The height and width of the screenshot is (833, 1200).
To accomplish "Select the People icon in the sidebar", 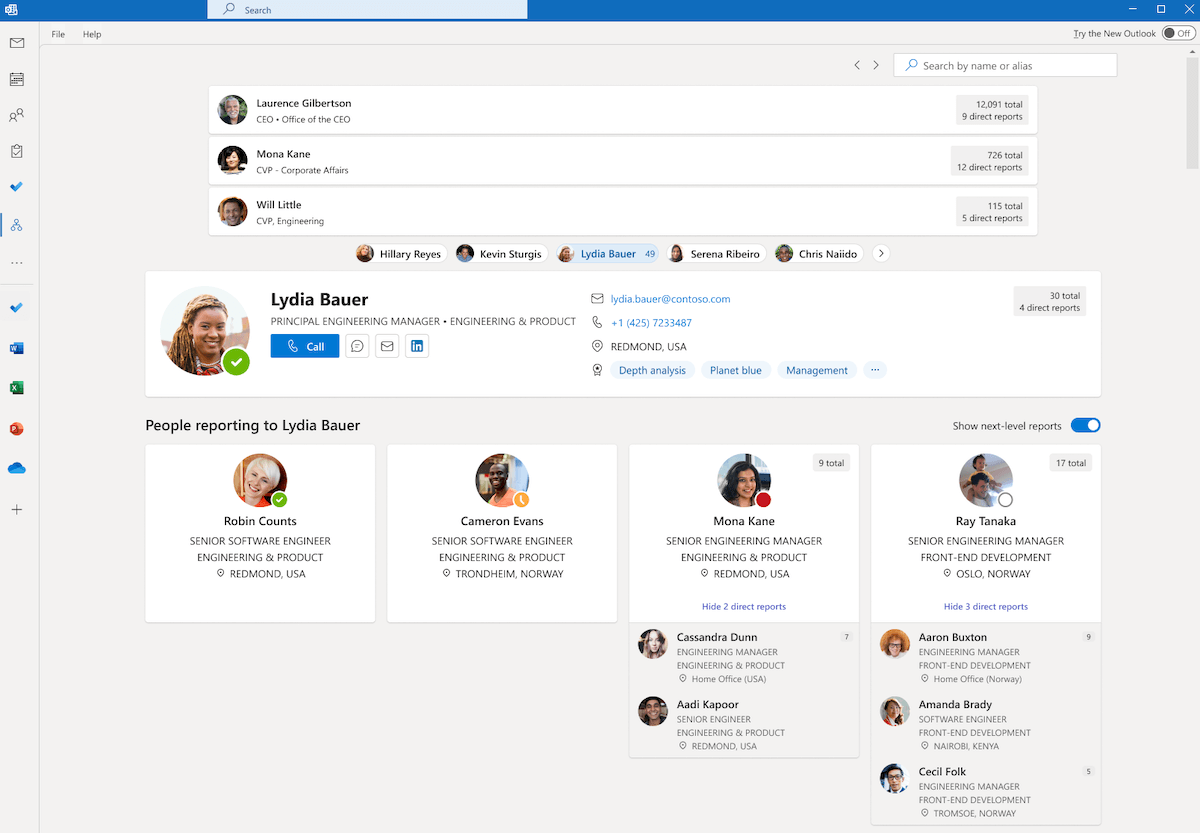I will point(16,115).
